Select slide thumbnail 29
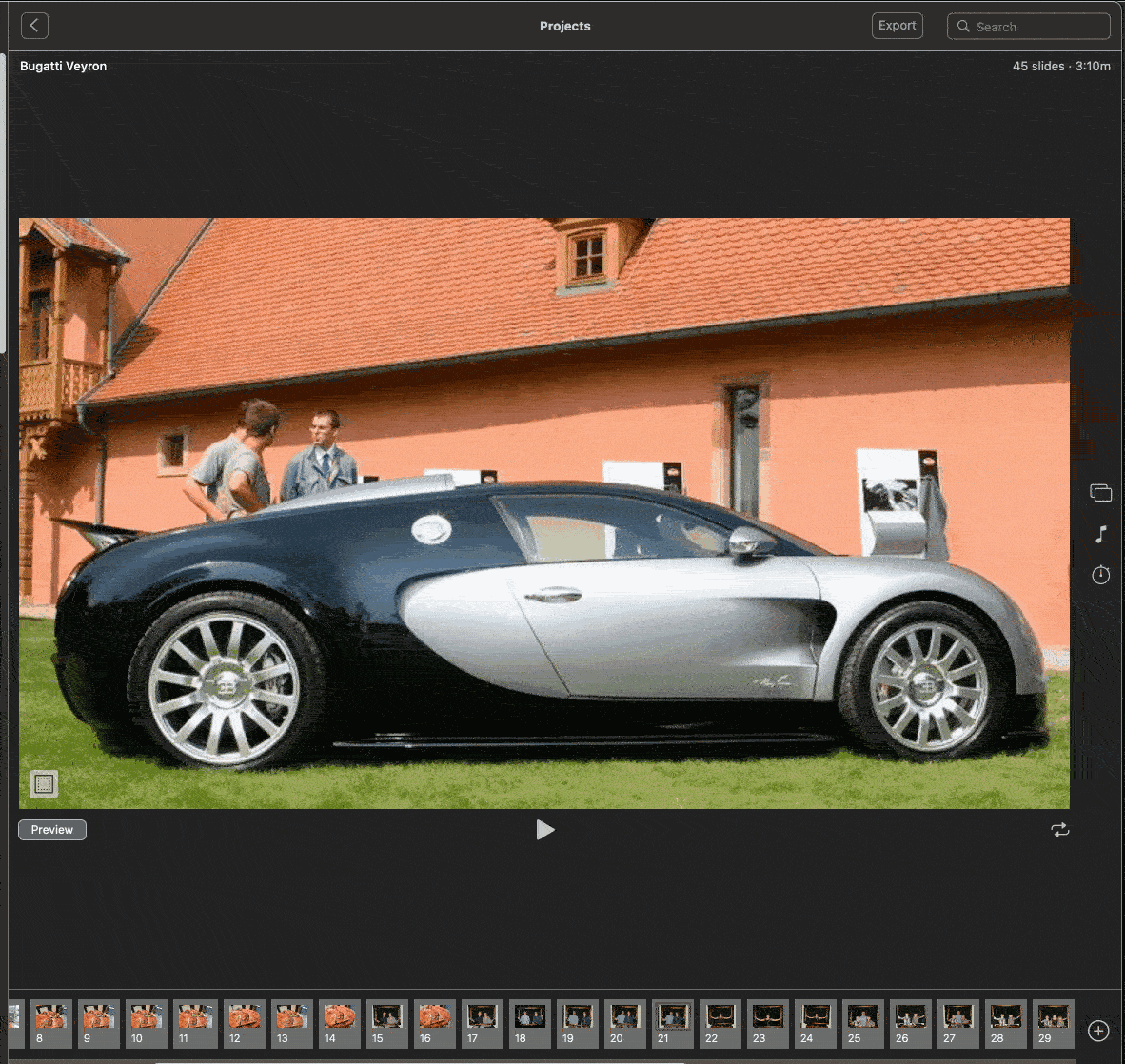This screenshot has width=1125, height=1064. point(1054,1022)
